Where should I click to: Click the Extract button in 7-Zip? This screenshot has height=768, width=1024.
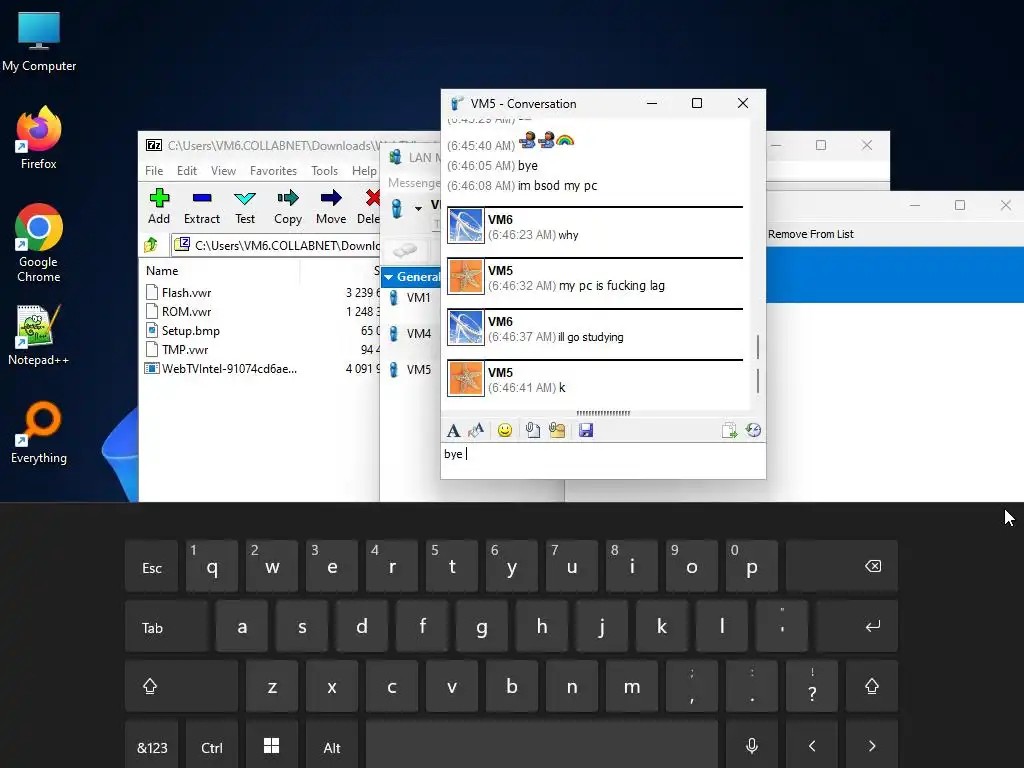pyautogui.click(x=202, y=206)
